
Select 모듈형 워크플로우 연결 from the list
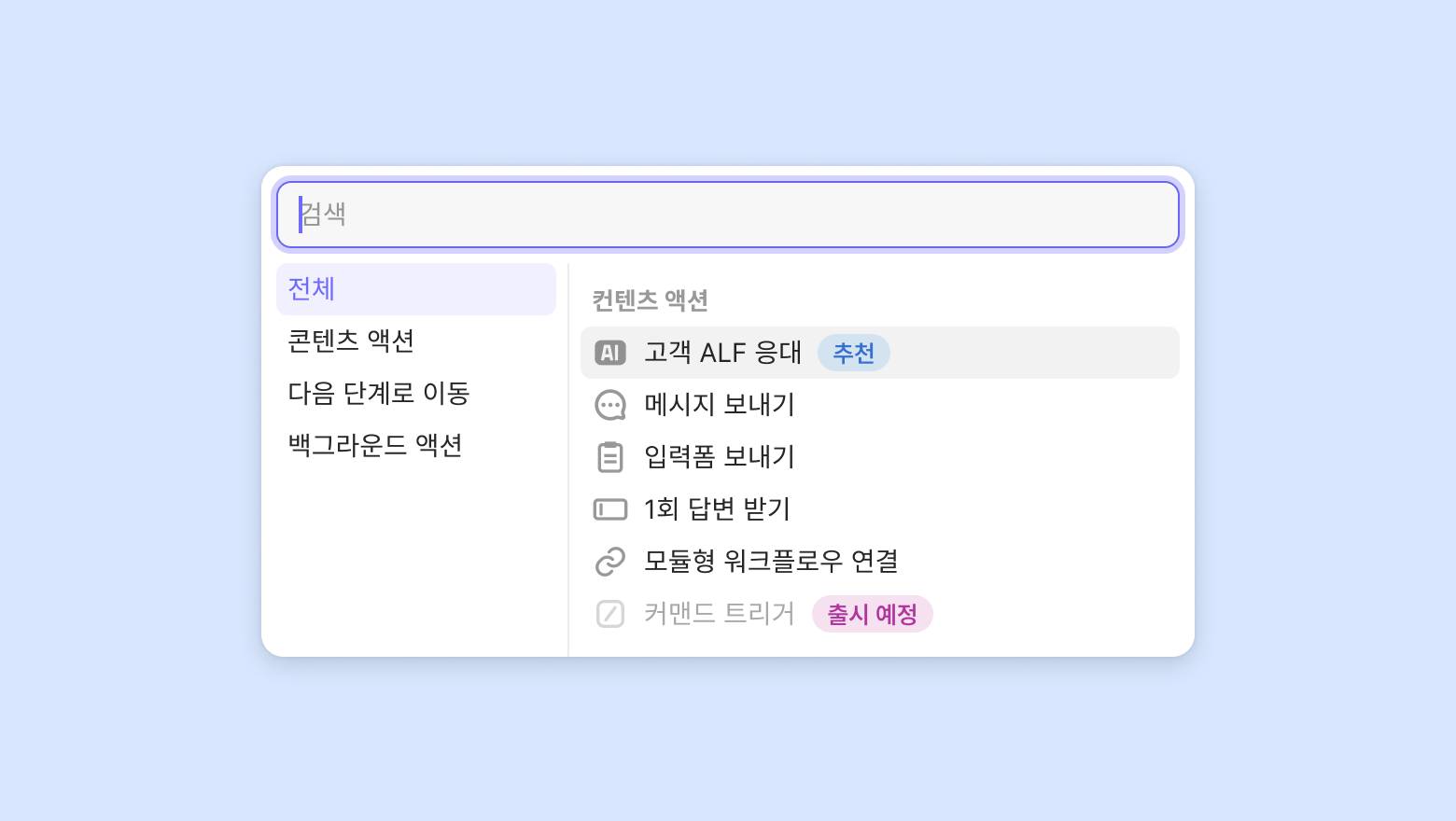[771, 562]
